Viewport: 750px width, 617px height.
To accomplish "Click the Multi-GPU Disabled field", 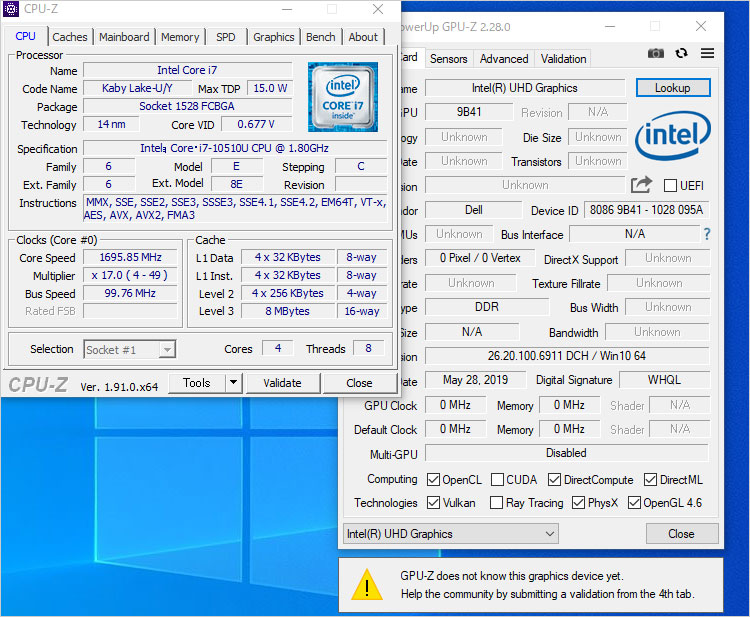I will tap(567, 453).
